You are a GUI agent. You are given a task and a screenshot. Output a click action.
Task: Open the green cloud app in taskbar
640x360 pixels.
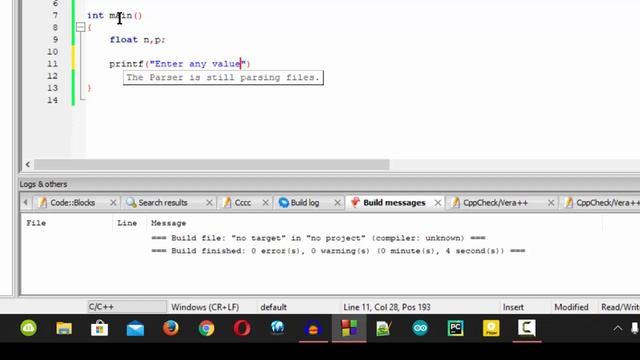(28, 328)
